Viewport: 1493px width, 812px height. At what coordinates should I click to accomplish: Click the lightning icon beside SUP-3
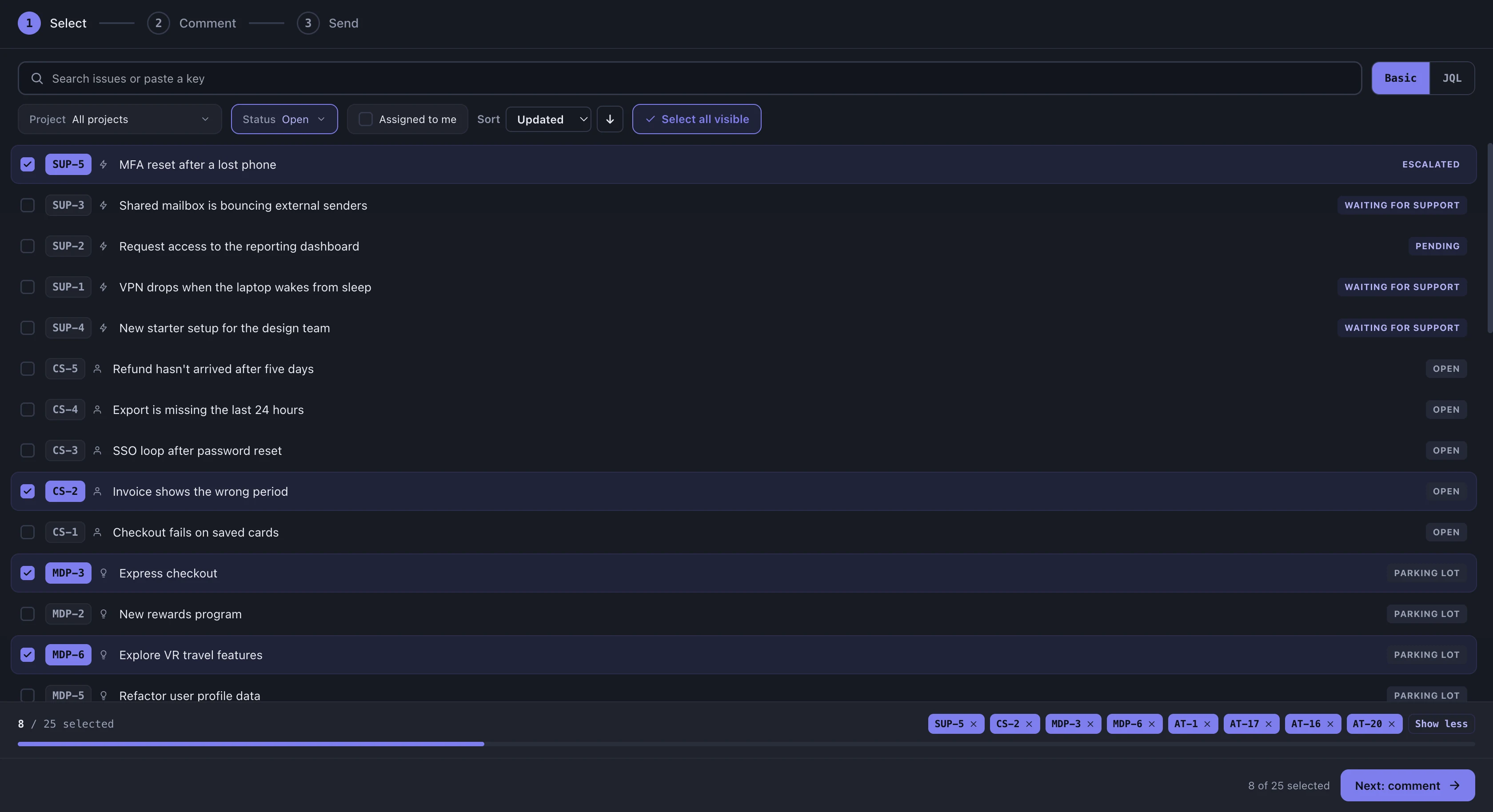click(103, 205)
